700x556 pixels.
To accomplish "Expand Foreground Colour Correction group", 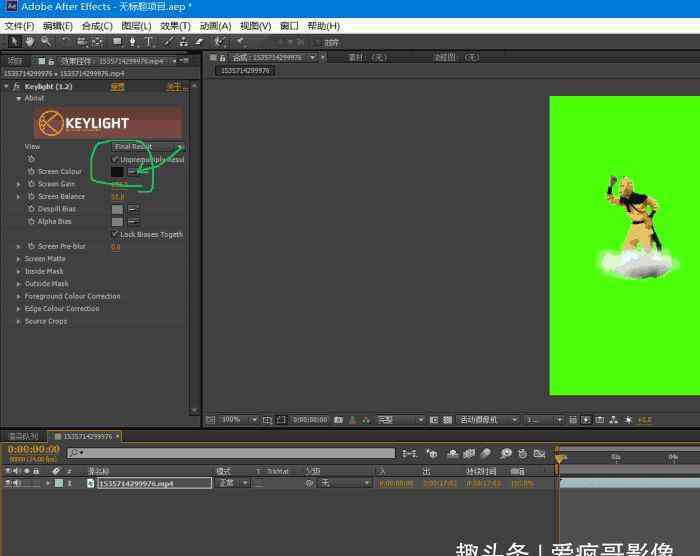I will 18,297.
